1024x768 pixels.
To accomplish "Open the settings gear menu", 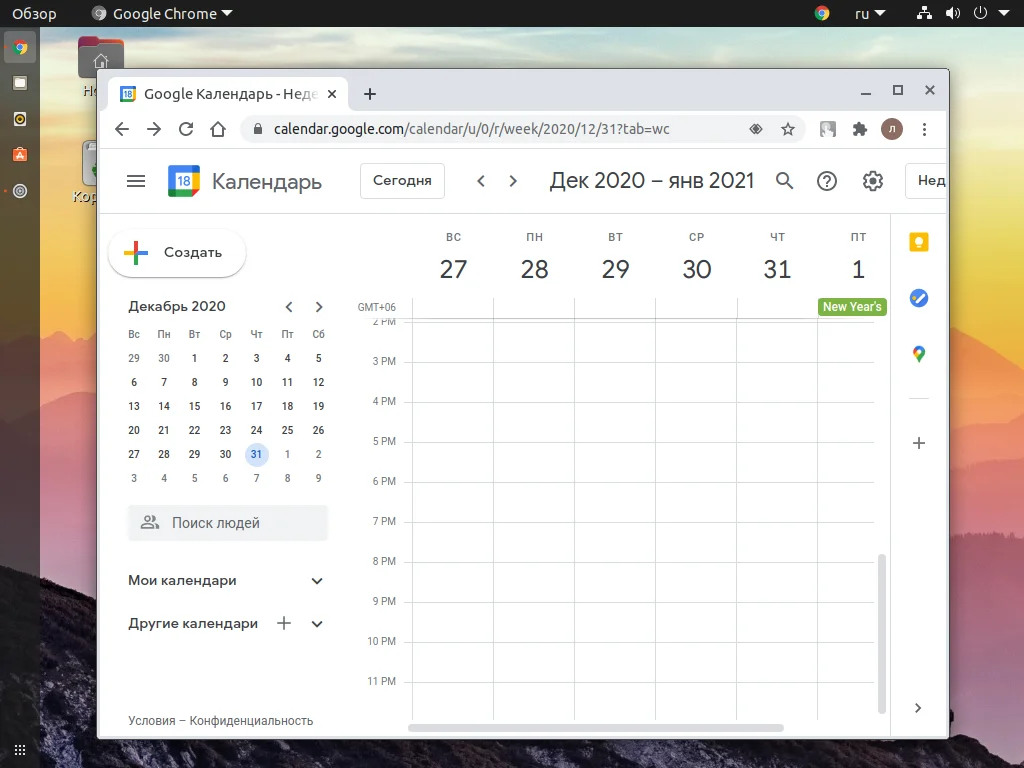I will coord(872,181).
